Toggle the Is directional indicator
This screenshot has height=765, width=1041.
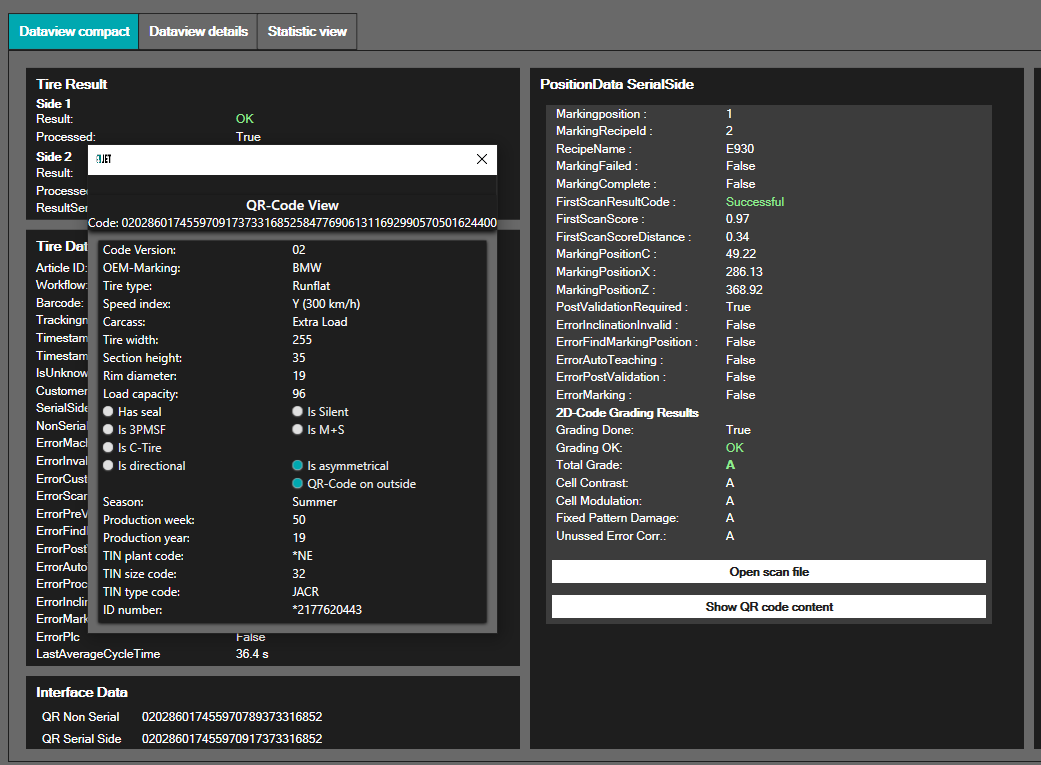(x=109, y=466)
